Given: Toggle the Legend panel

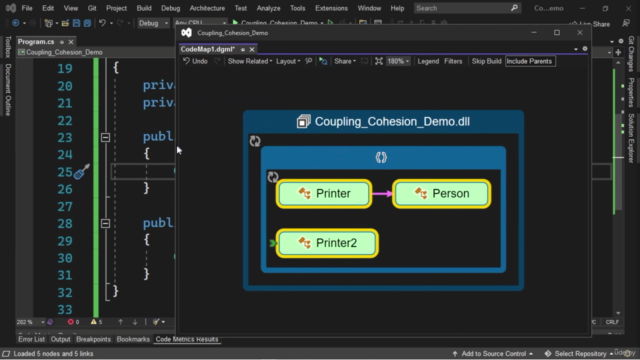Looking at the screenshot, I should pos(428,61).
